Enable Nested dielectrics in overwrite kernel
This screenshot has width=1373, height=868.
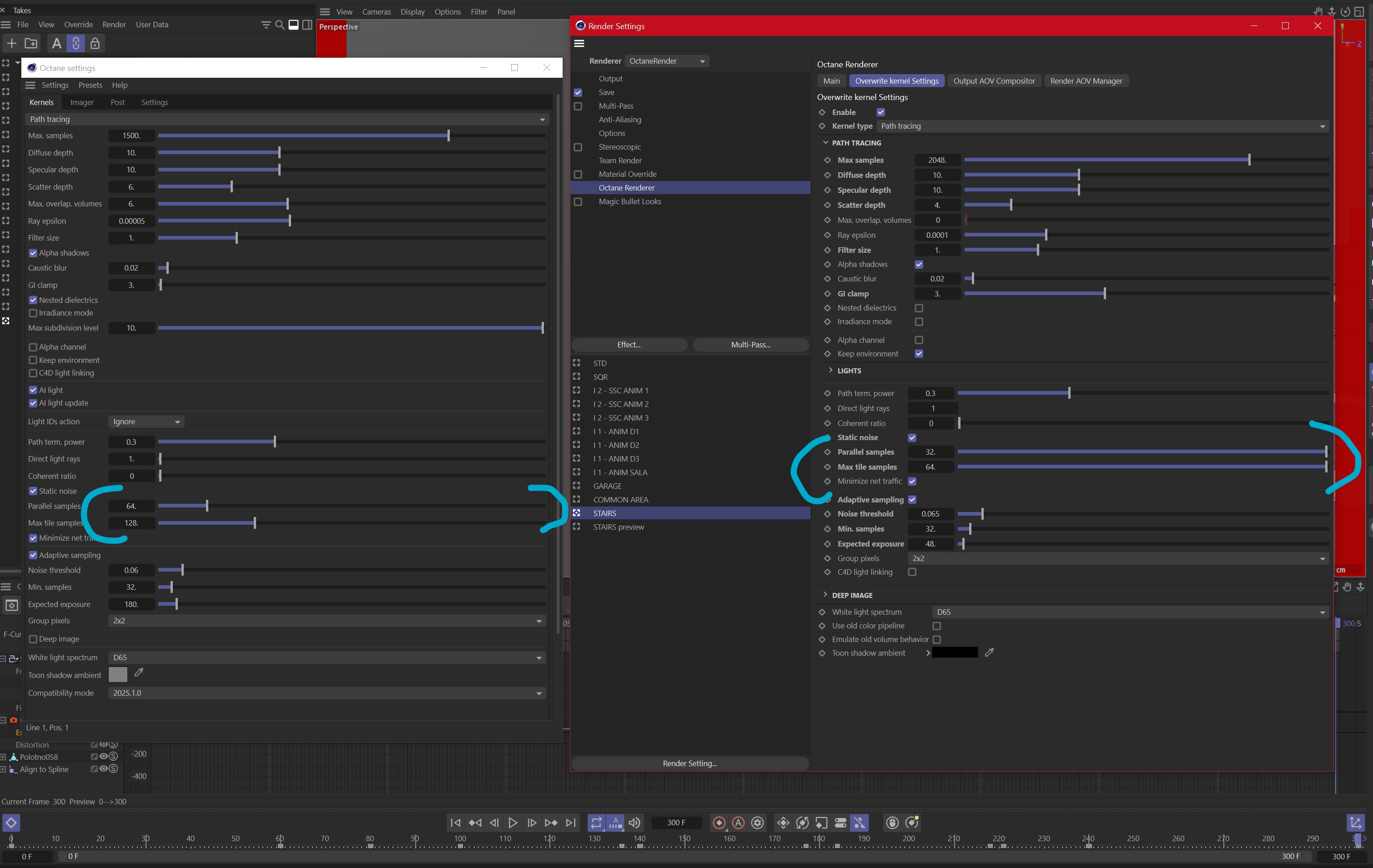pos(919,308)
